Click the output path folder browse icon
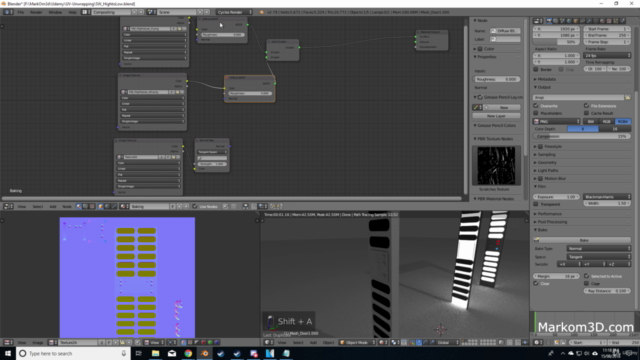640x360 pixels. (x=627, y=98)
